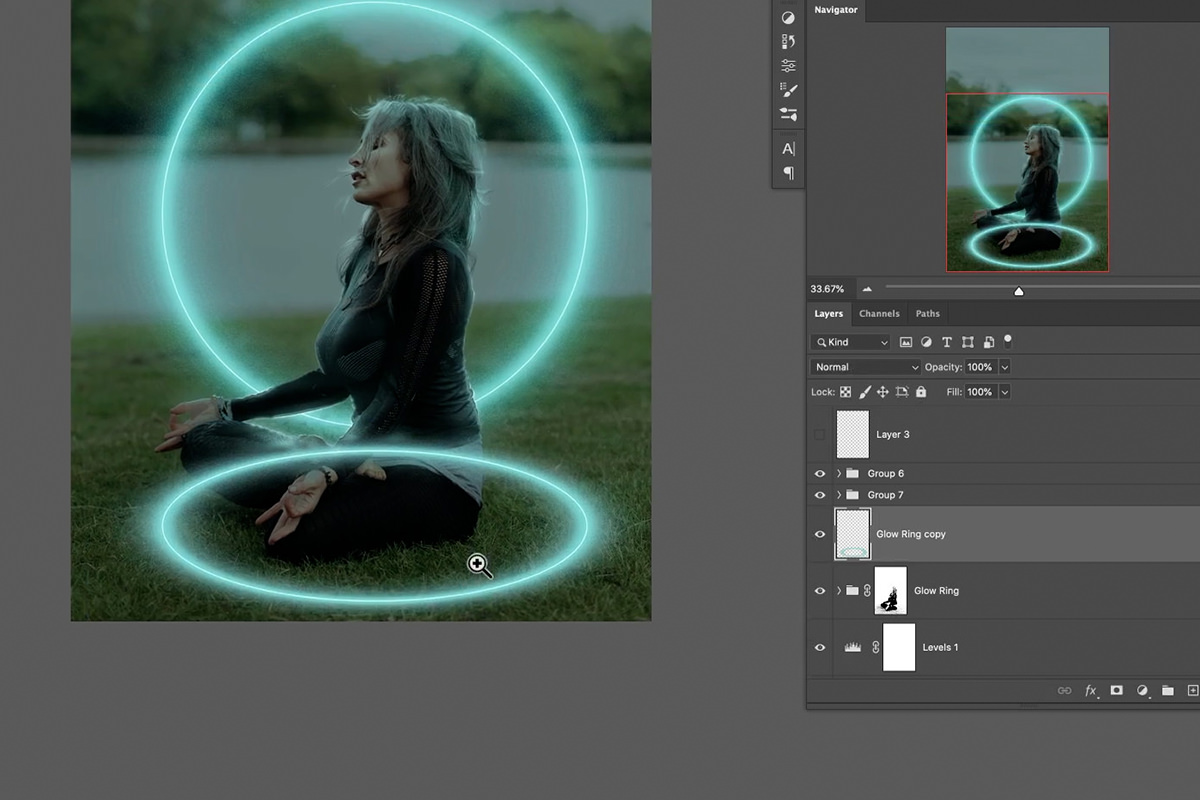Select the Glow Ring copy layer thumbnail
Viewport: 1200px width, 800px height.
[x=853, y=534]
